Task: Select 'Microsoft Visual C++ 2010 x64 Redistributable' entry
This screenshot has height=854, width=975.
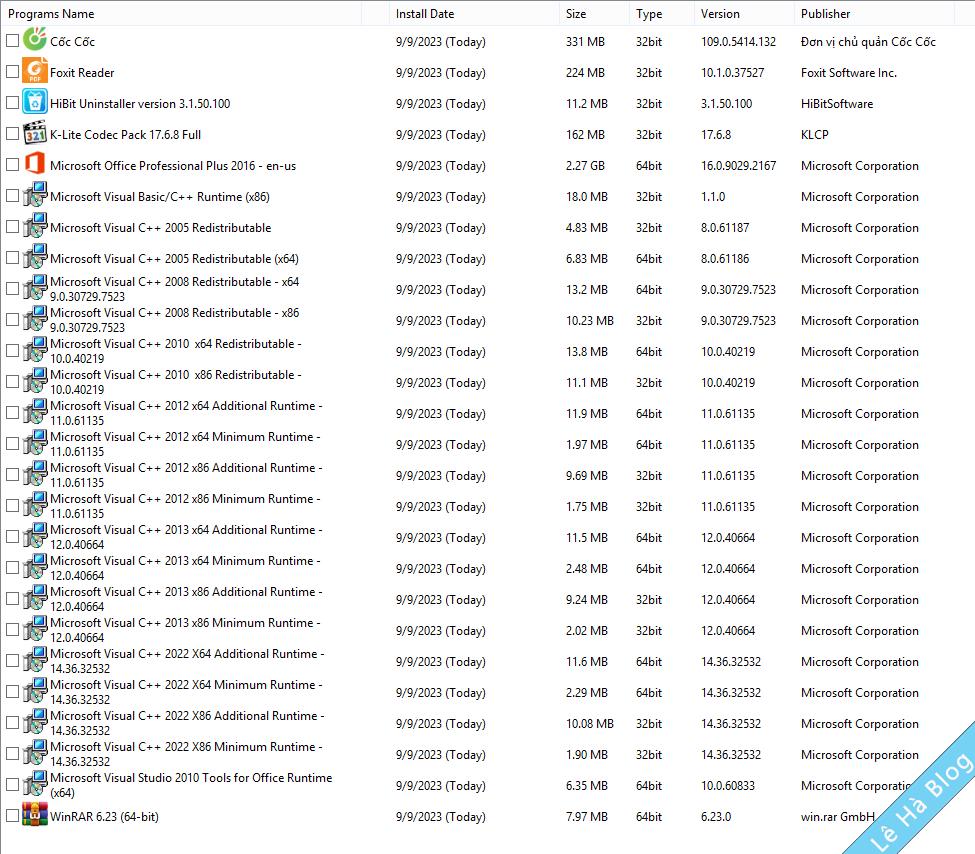Action: tap(175, 351)
